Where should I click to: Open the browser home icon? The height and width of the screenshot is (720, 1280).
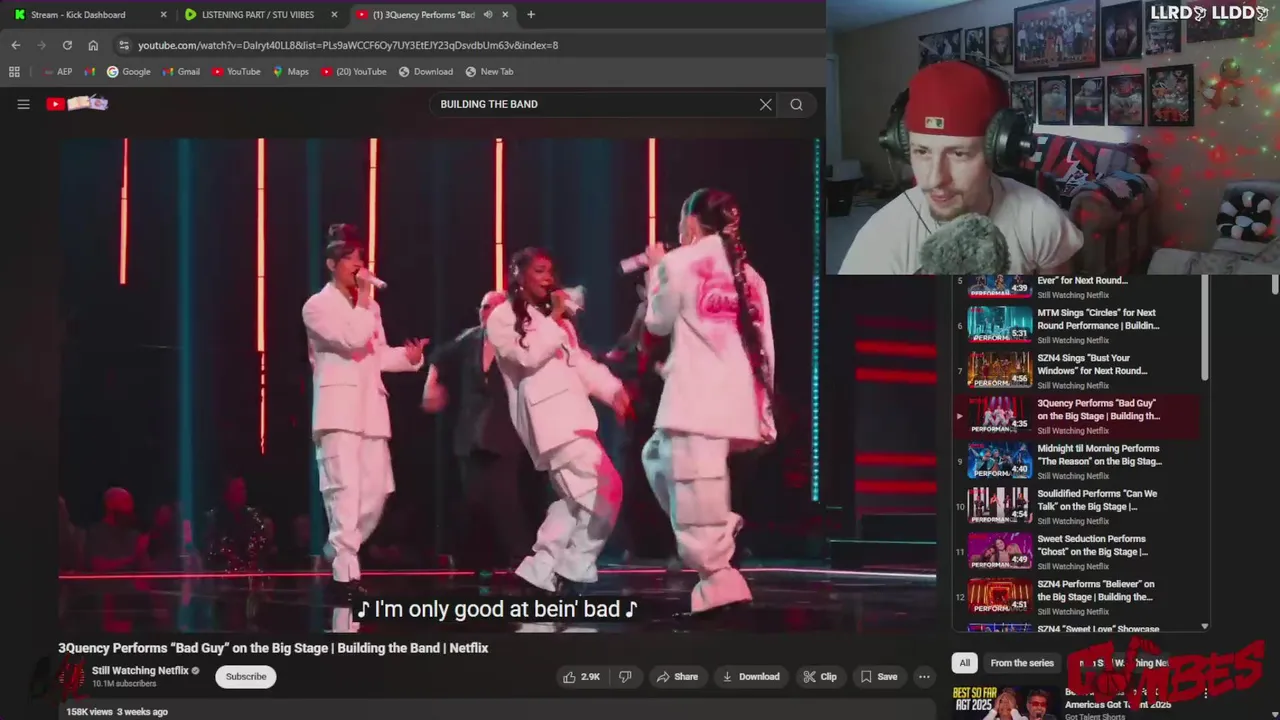pos(93,45)
